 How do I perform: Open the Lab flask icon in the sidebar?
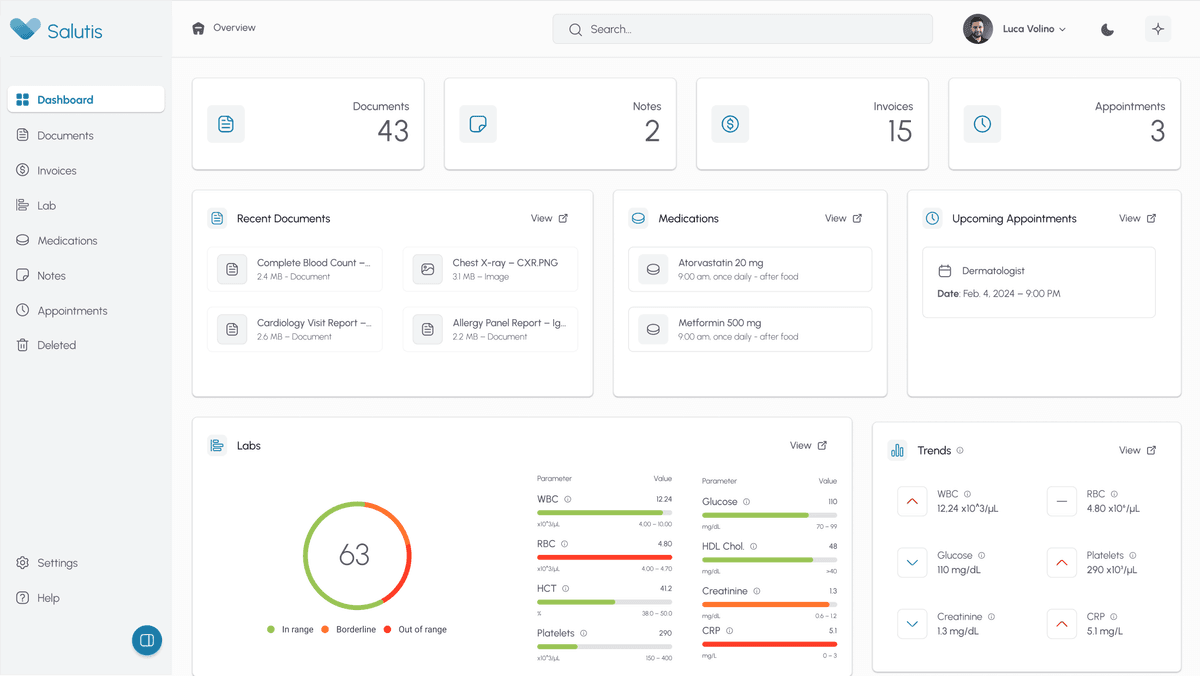tap(22, 205)
